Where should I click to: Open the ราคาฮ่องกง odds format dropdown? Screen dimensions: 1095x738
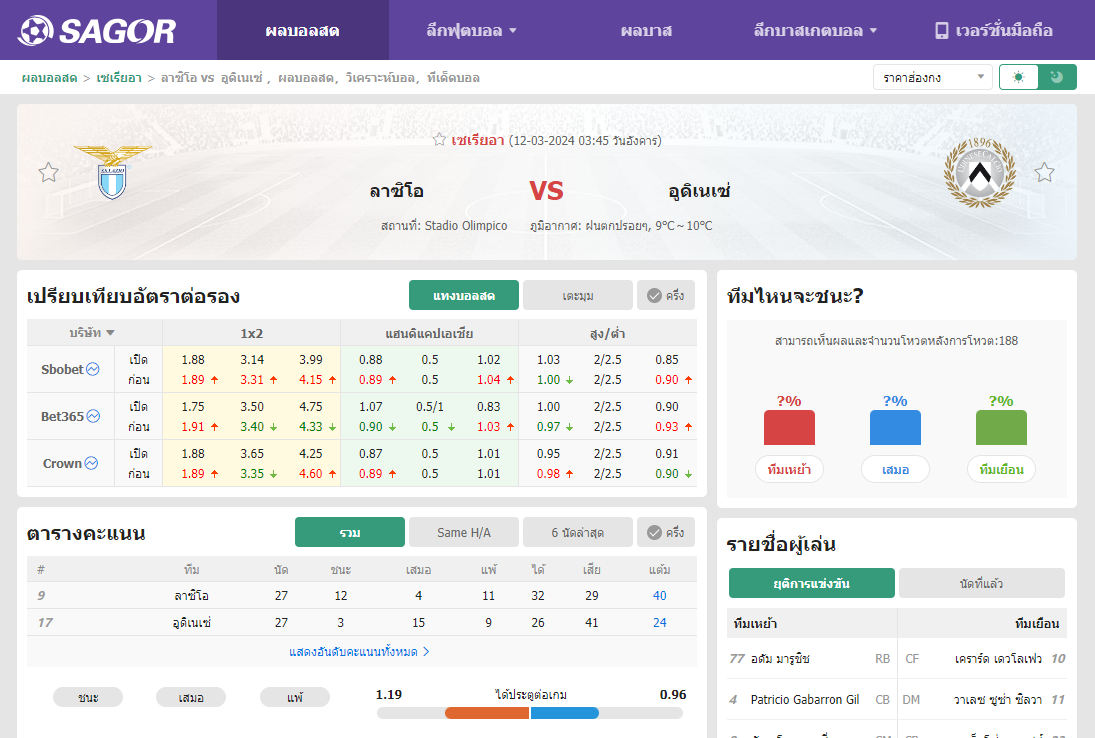pyautogui.click(x=932, y=77)
